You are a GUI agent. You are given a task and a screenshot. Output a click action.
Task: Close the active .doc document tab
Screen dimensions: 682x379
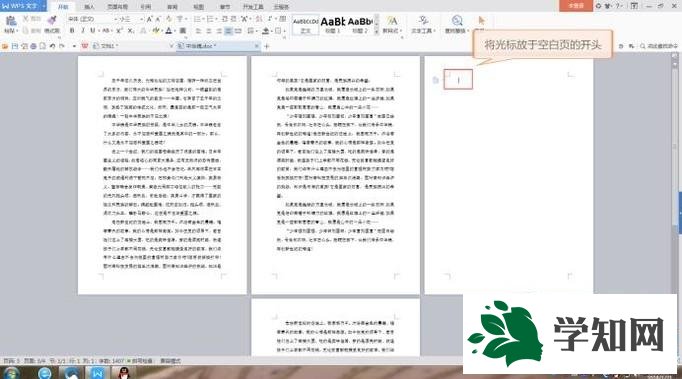[x=257, y=46]
